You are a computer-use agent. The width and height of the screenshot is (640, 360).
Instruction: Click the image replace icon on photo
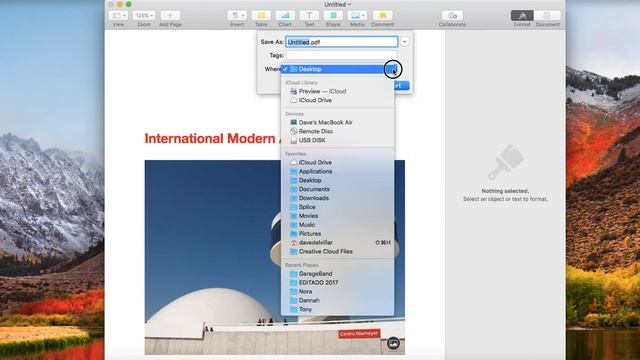(x=393, y=344)
